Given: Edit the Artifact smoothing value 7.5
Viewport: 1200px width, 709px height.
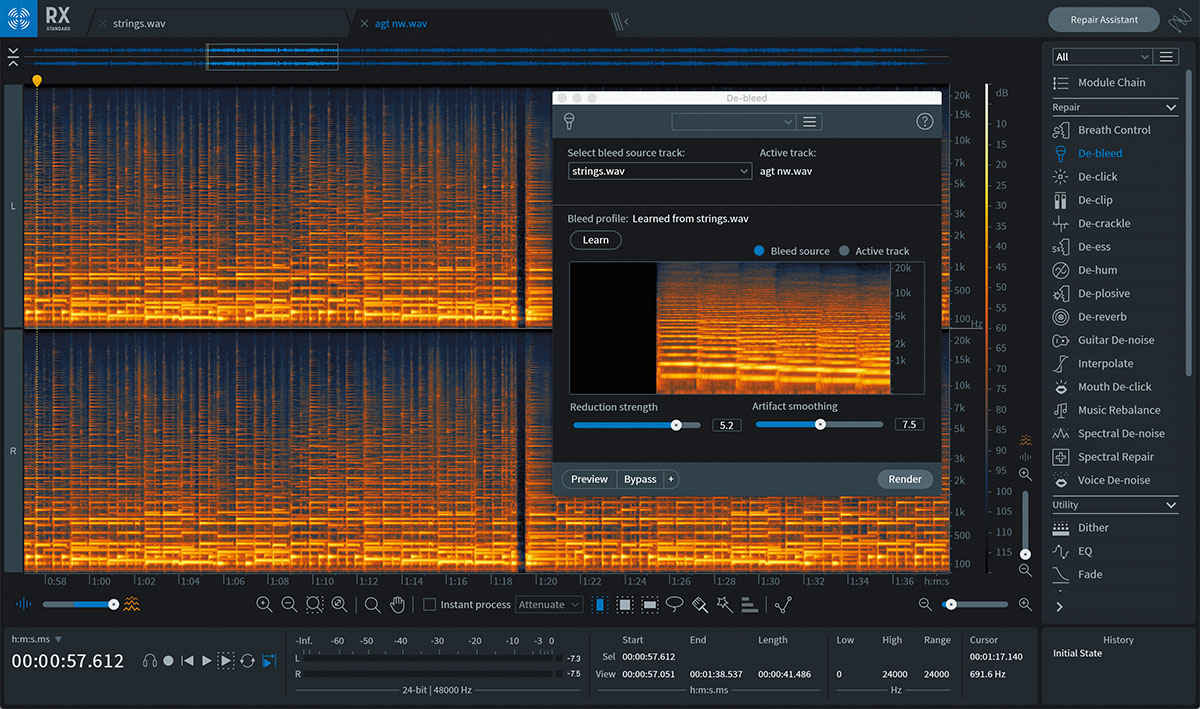Looking at the screenshot, I should point(909,425).
